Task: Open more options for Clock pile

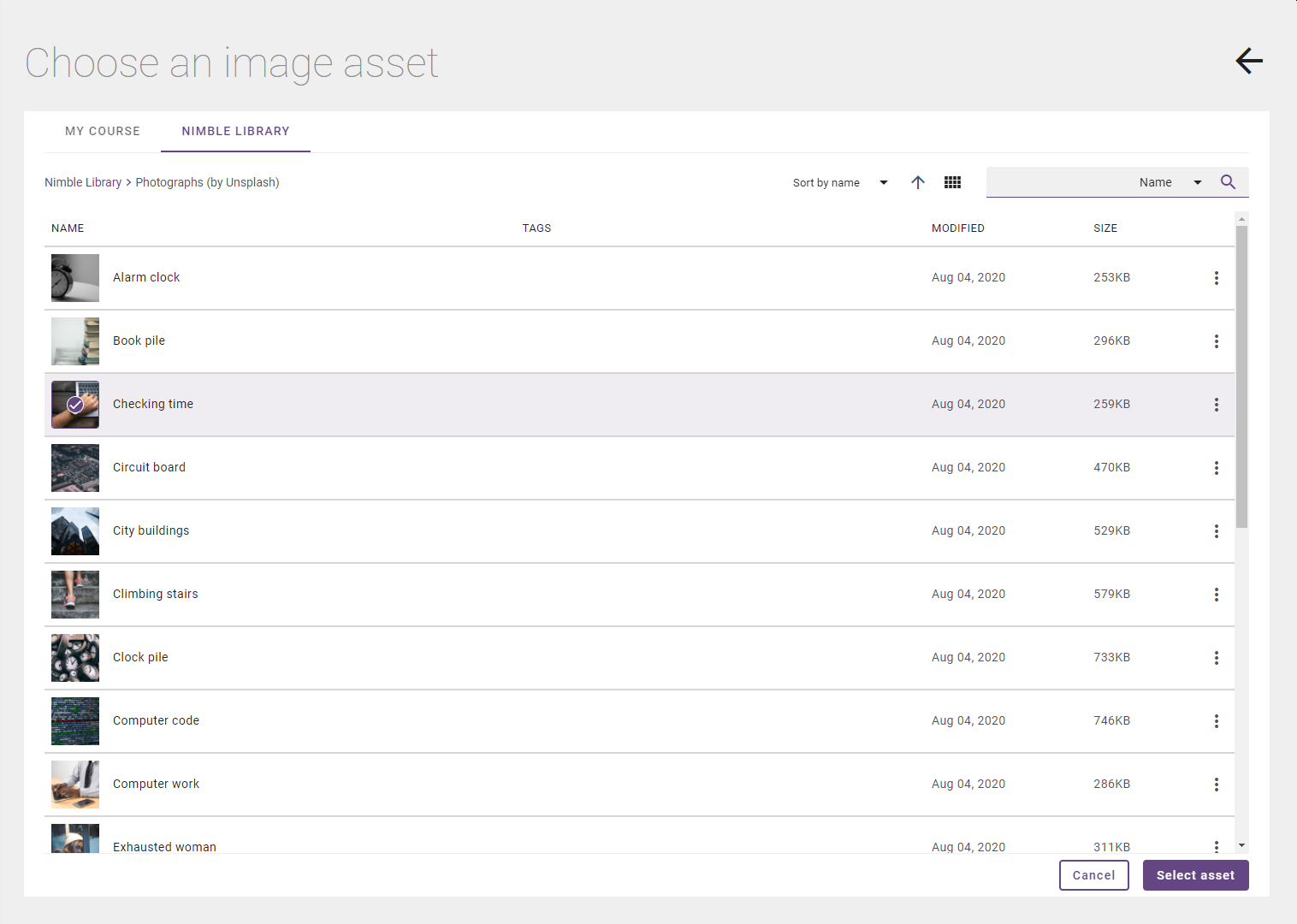Action: pos(1216,658)
